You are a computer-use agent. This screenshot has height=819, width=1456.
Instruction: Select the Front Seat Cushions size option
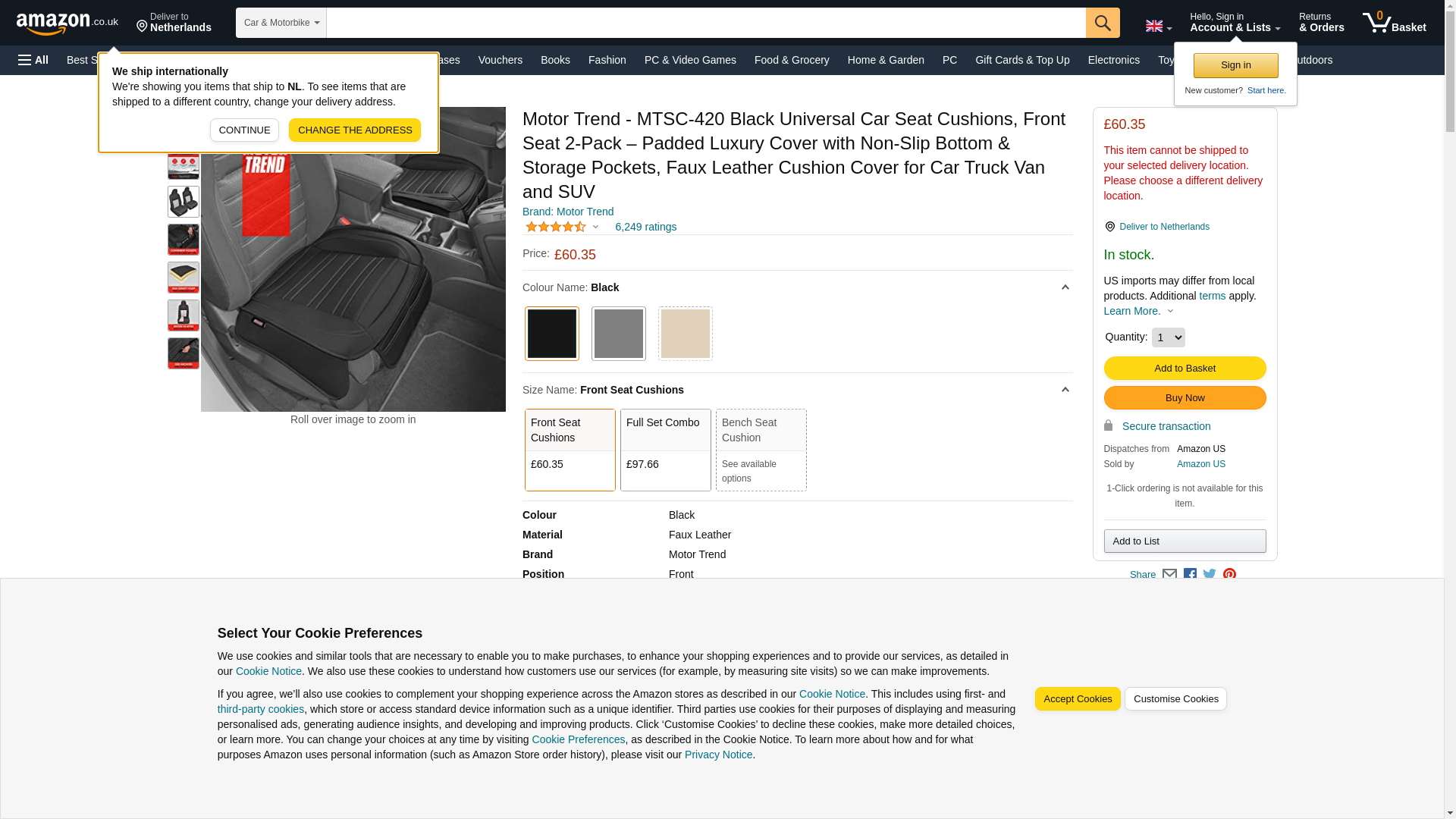click(570, 450)
